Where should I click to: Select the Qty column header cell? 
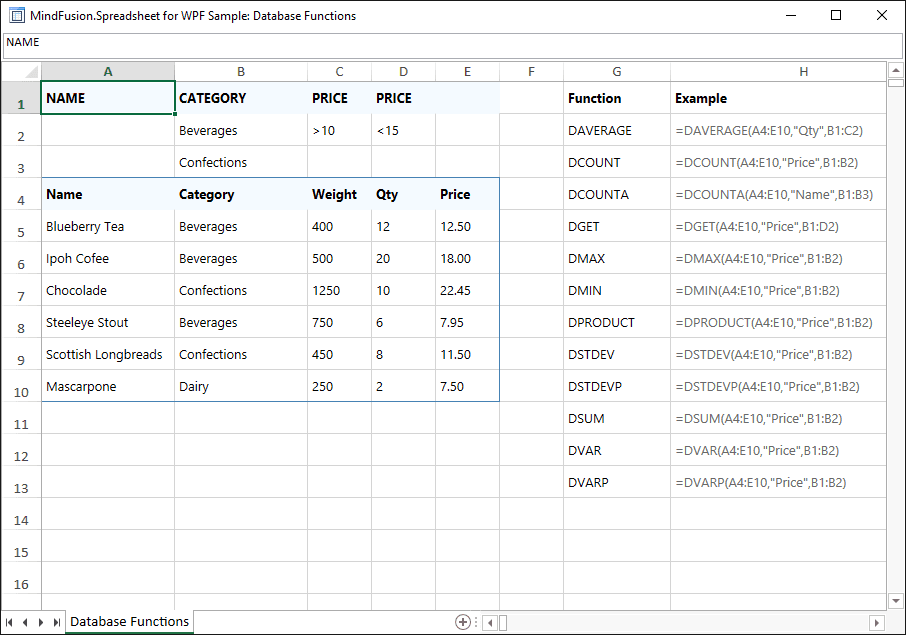click(x=403, y=194)
